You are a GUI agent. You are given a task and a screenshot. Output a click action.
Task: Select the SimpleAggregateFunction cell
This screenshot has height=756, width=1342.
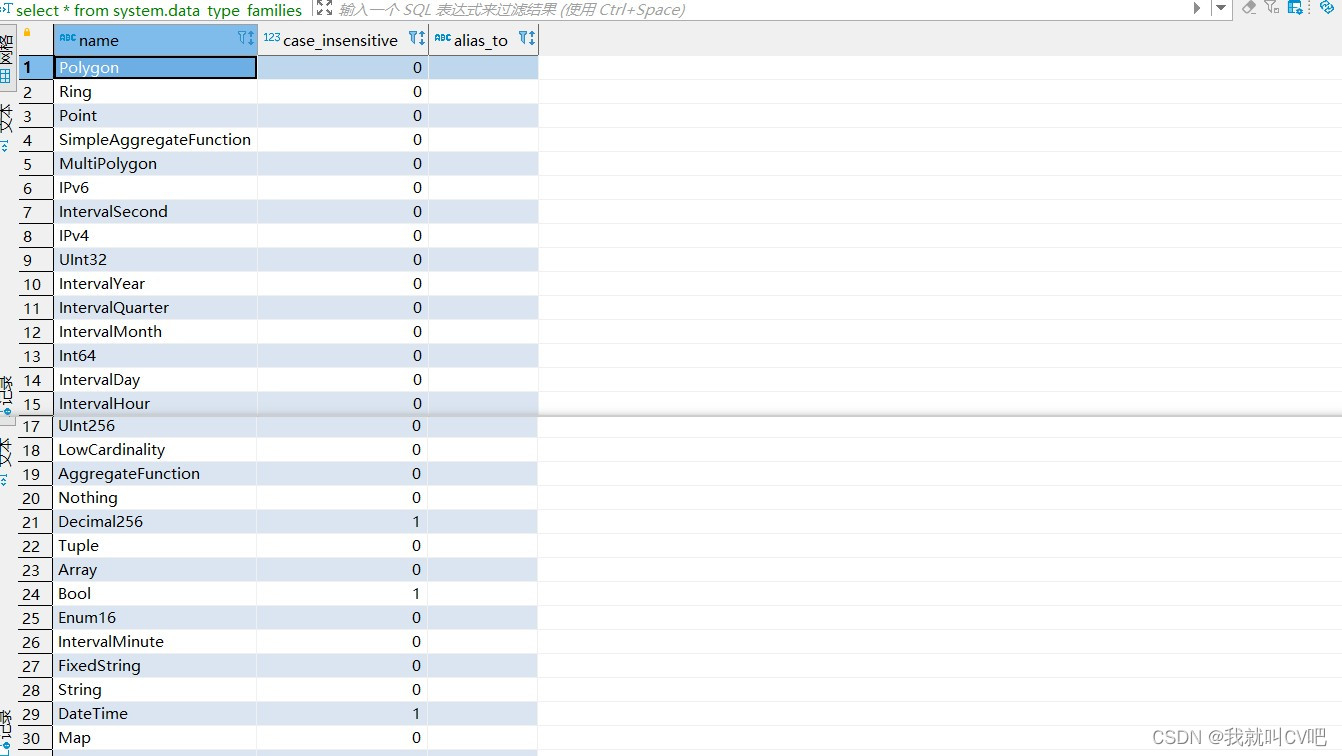pos(156,140)
